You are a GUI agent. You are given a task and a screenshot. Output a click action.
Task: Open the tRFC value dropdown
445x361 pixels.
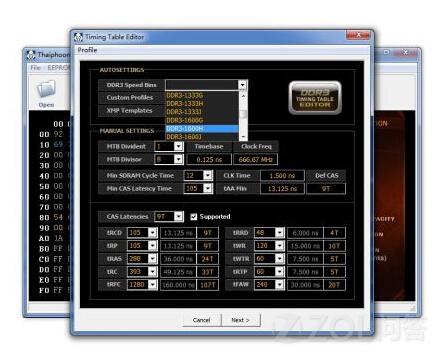153,285
